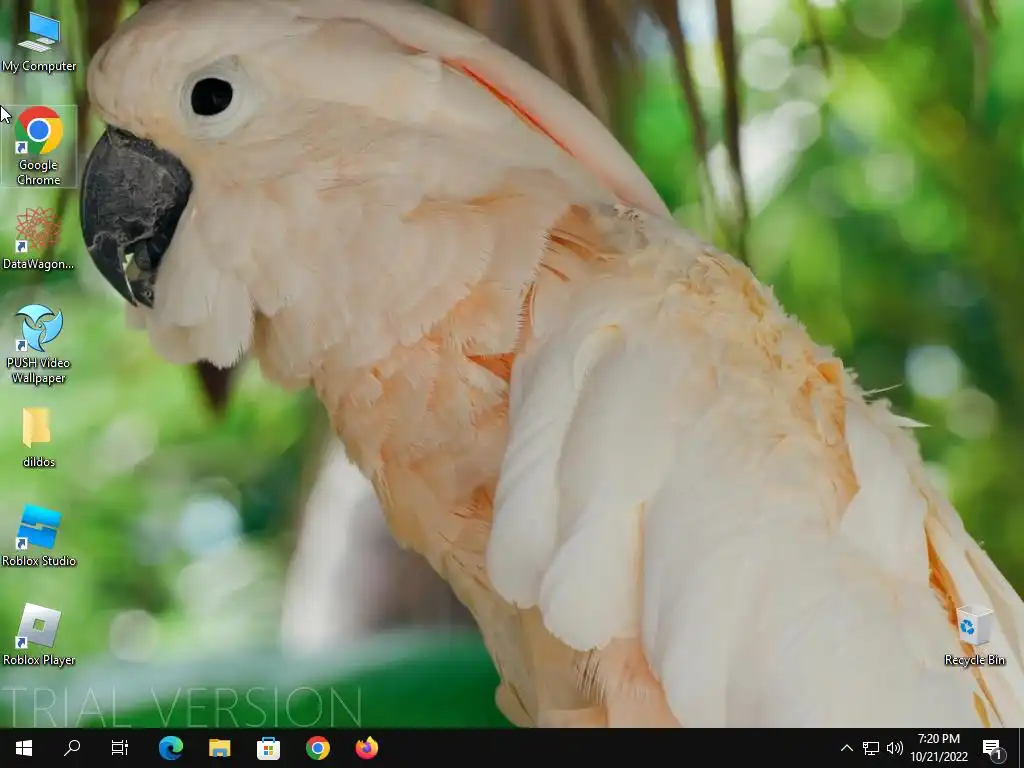
Task: Select the DataWagon desktop shortcut
Action: (39, 238)
